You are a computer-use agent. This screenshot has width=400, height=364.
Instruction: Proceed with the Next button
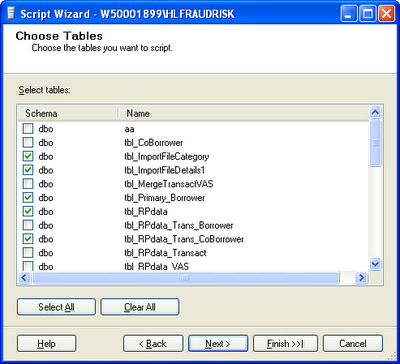click(x=218, y=343)
